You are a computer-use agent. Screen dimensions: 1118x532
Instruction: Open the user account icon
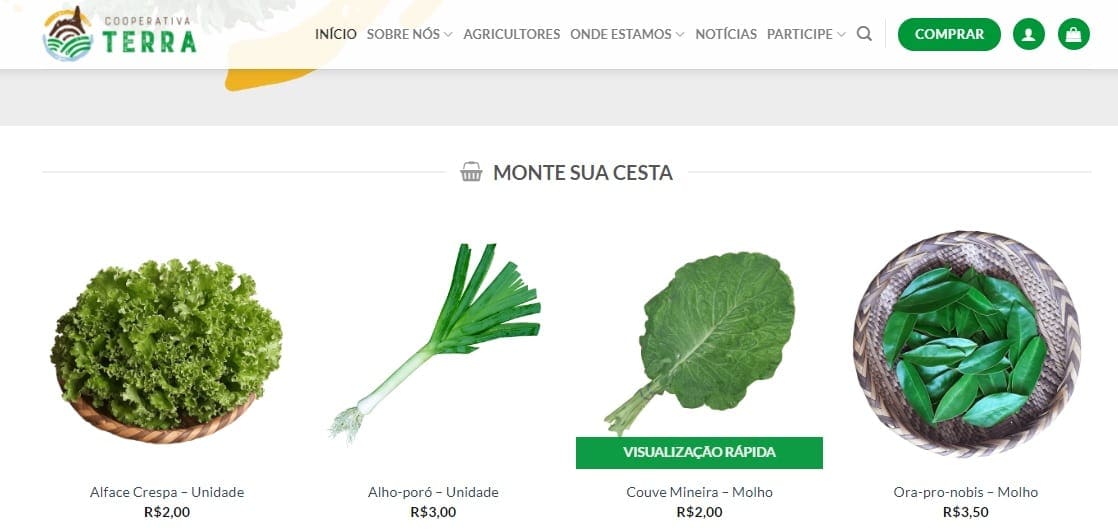point(1028,34)
